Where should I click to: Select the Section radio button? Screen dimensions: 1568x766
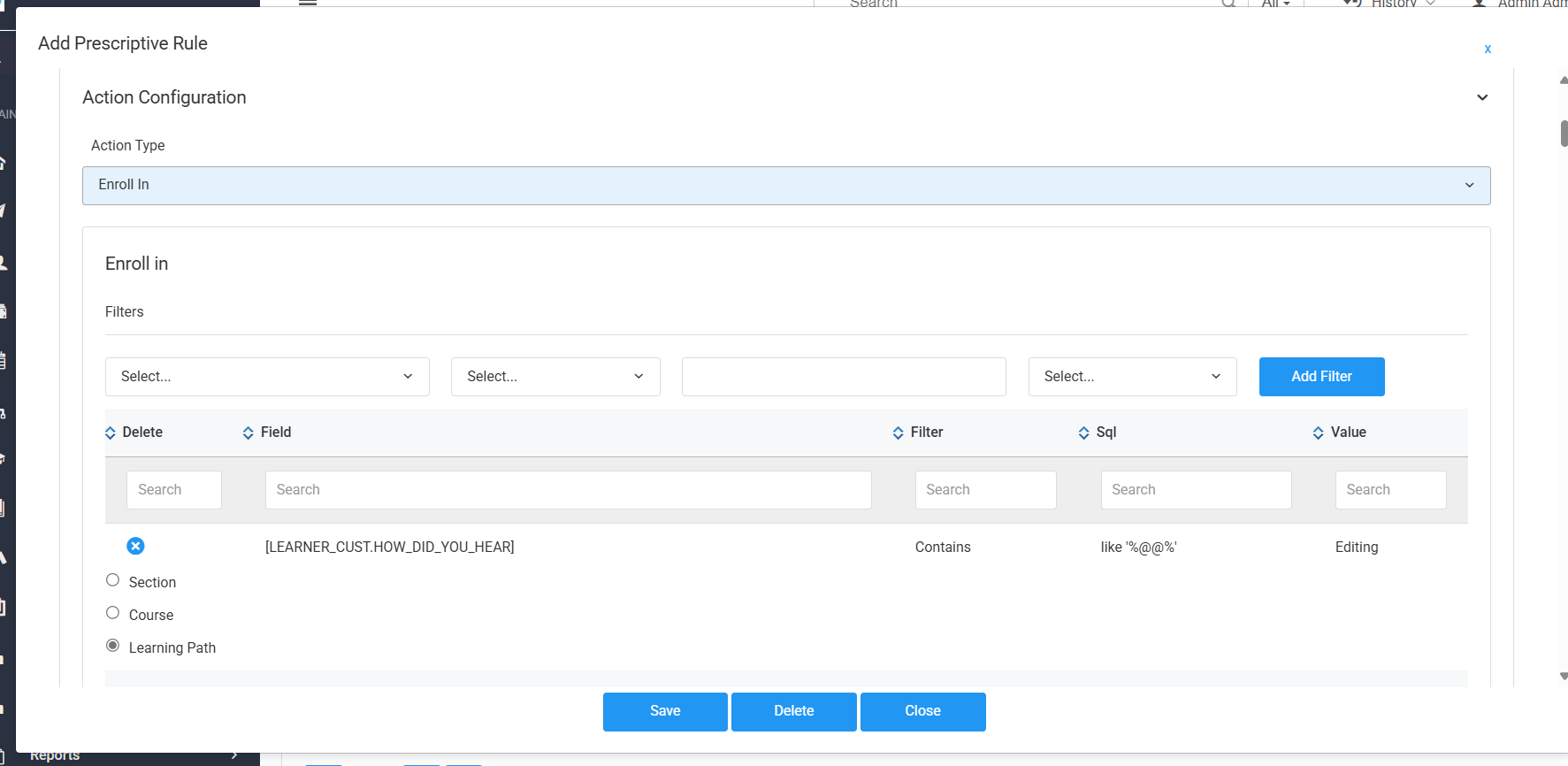(x=113, y=580)
